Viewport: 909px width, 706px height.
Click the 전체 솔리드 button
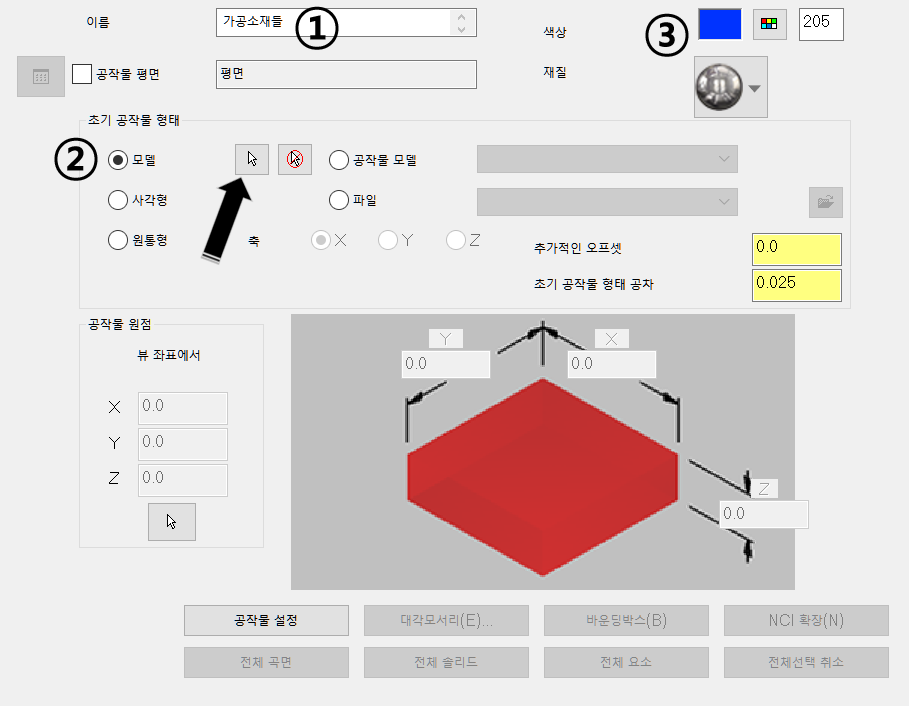tap(446, 662)
